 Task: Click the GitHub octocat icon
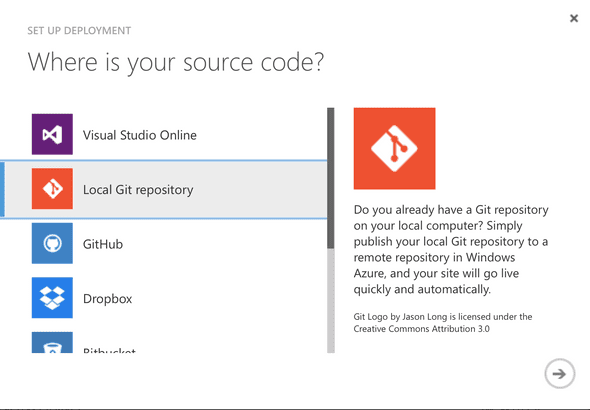(52, 243)
